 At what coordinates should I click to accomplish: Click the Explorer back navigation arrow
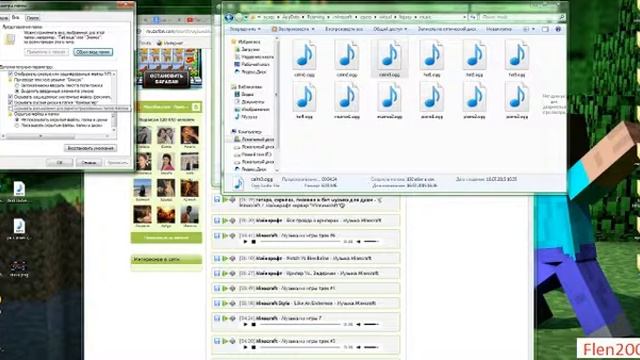coord(229,17)
